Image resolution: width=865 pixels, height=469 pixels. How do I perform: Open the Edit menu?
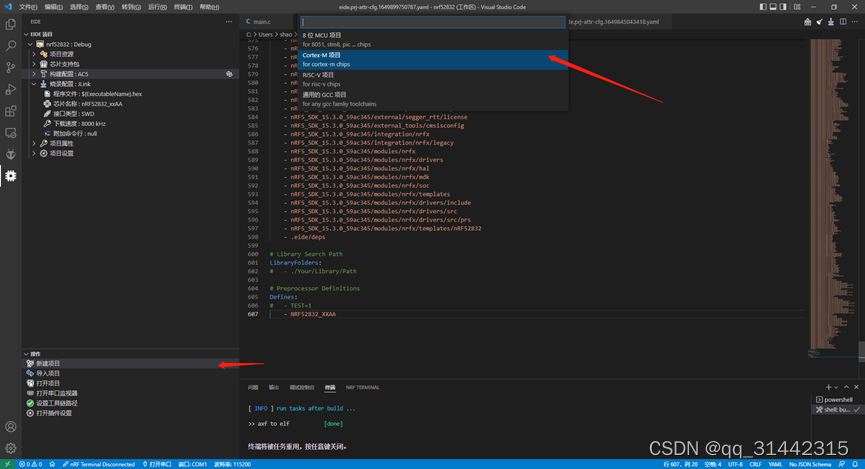click(54, 7)
